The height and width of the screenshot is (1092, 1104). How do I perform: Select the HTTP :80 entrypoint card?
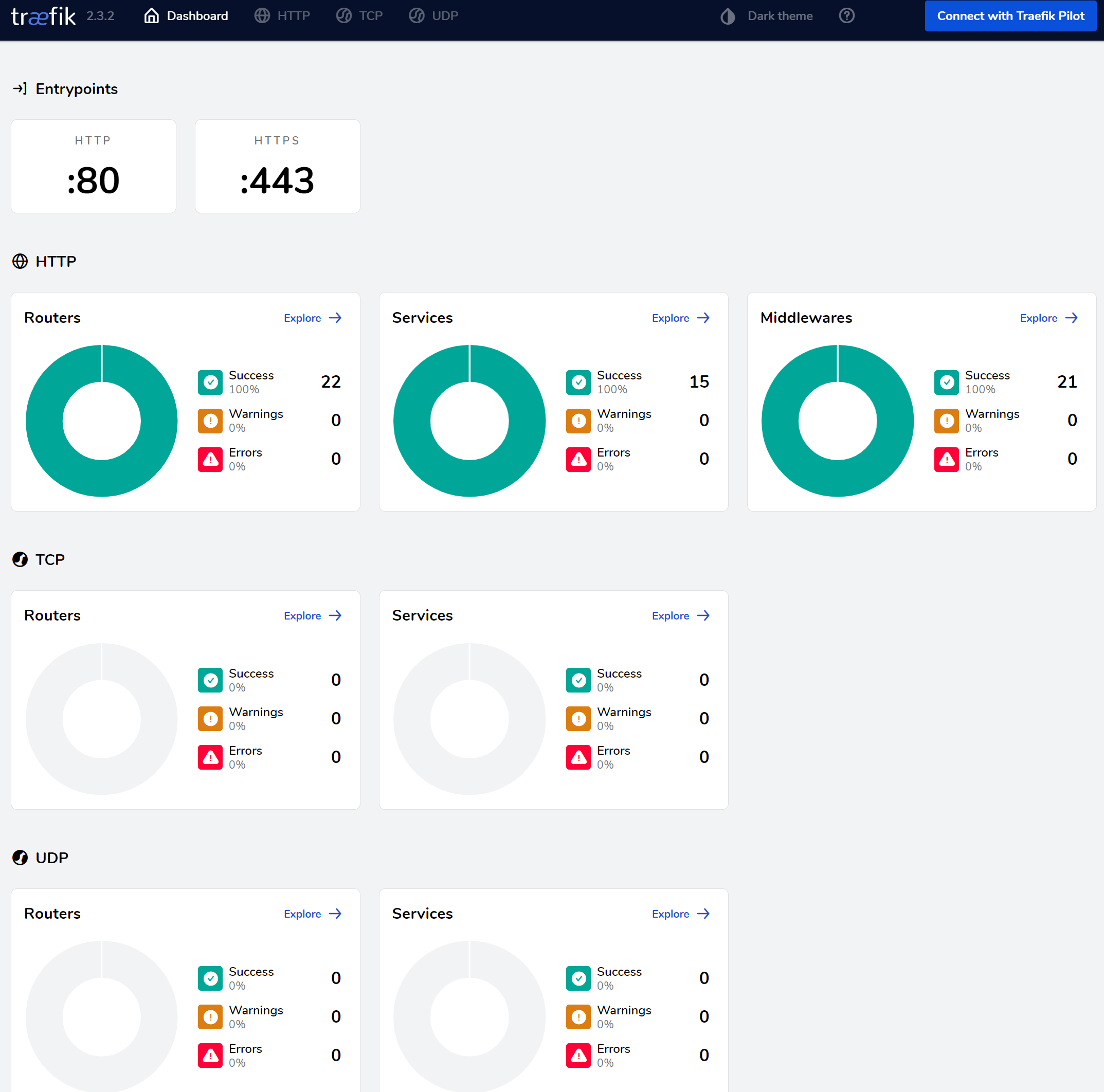94,166
